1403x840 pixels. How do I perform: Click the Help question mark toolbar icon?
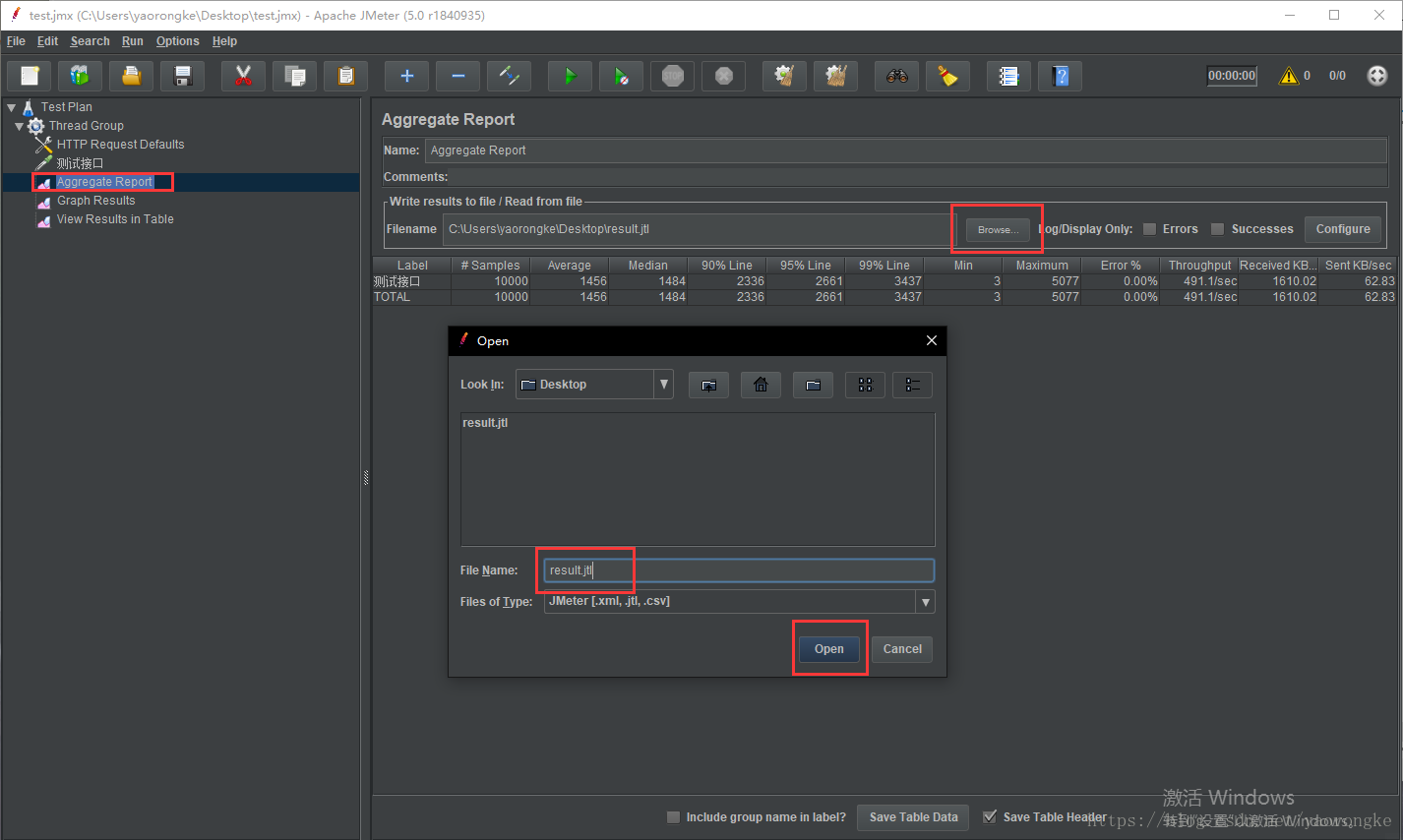pyautogui.click(x=1060, y=76)
